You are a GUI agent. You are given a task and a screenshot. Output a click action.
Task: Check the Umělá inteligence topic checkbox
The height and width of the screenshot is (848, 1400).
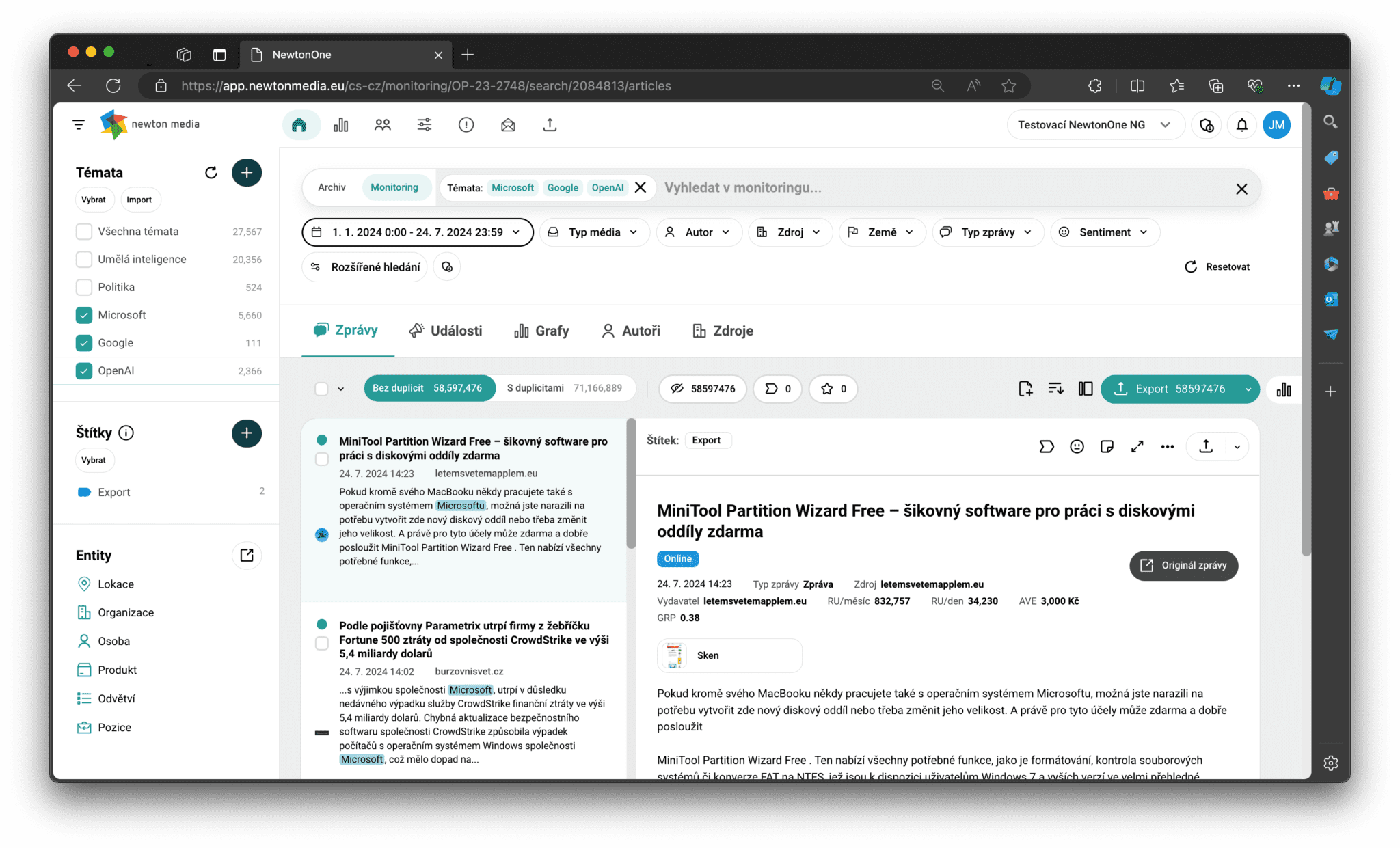click(x=84, y=260)
